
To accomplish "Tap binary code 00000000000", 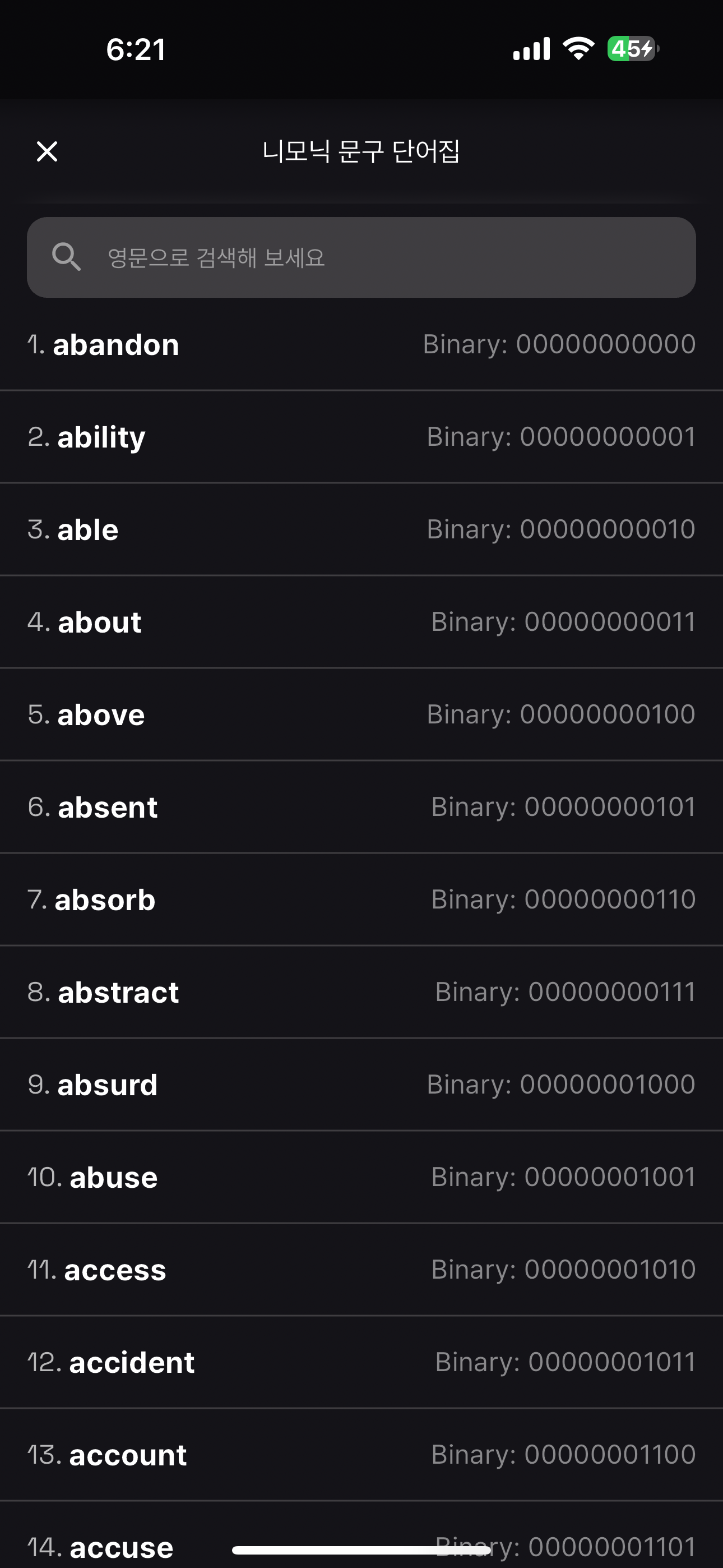I will (x=605, y=344).
